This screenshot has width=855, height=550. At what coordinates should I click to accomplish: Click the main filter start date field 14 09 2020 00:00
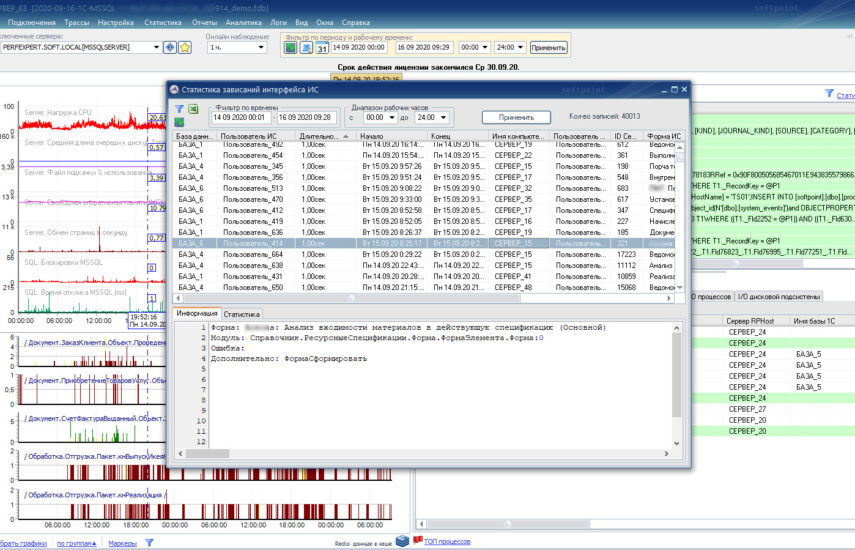(x=359, y=47)
